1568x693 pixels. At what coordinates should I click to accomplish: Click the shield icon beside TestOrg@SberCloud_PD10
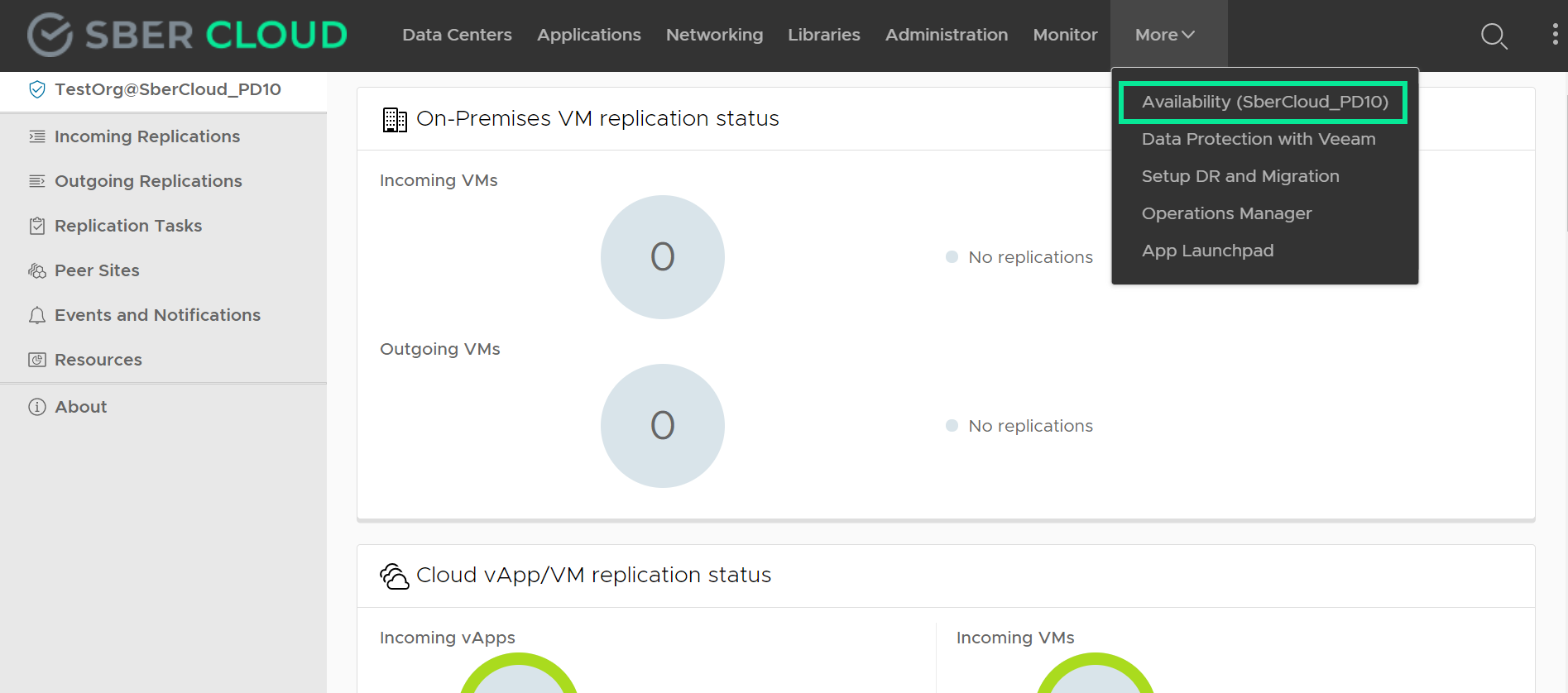click(37, 89)
